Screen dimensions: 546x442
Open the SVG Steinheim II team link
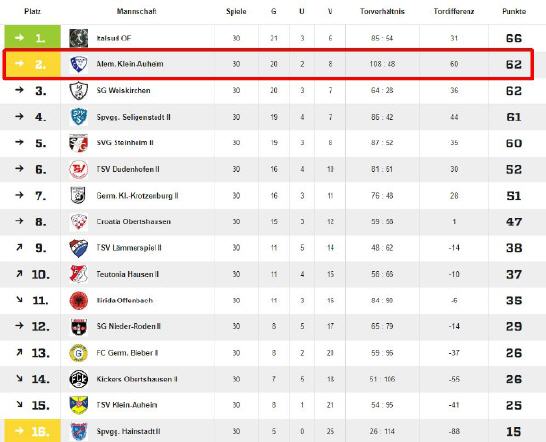(125, 143)
